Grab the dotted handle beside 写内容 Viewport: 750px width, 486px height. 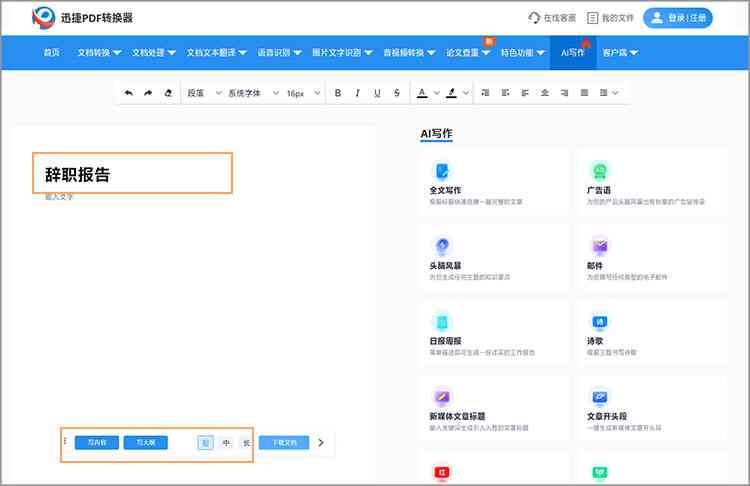coord(65,441)
